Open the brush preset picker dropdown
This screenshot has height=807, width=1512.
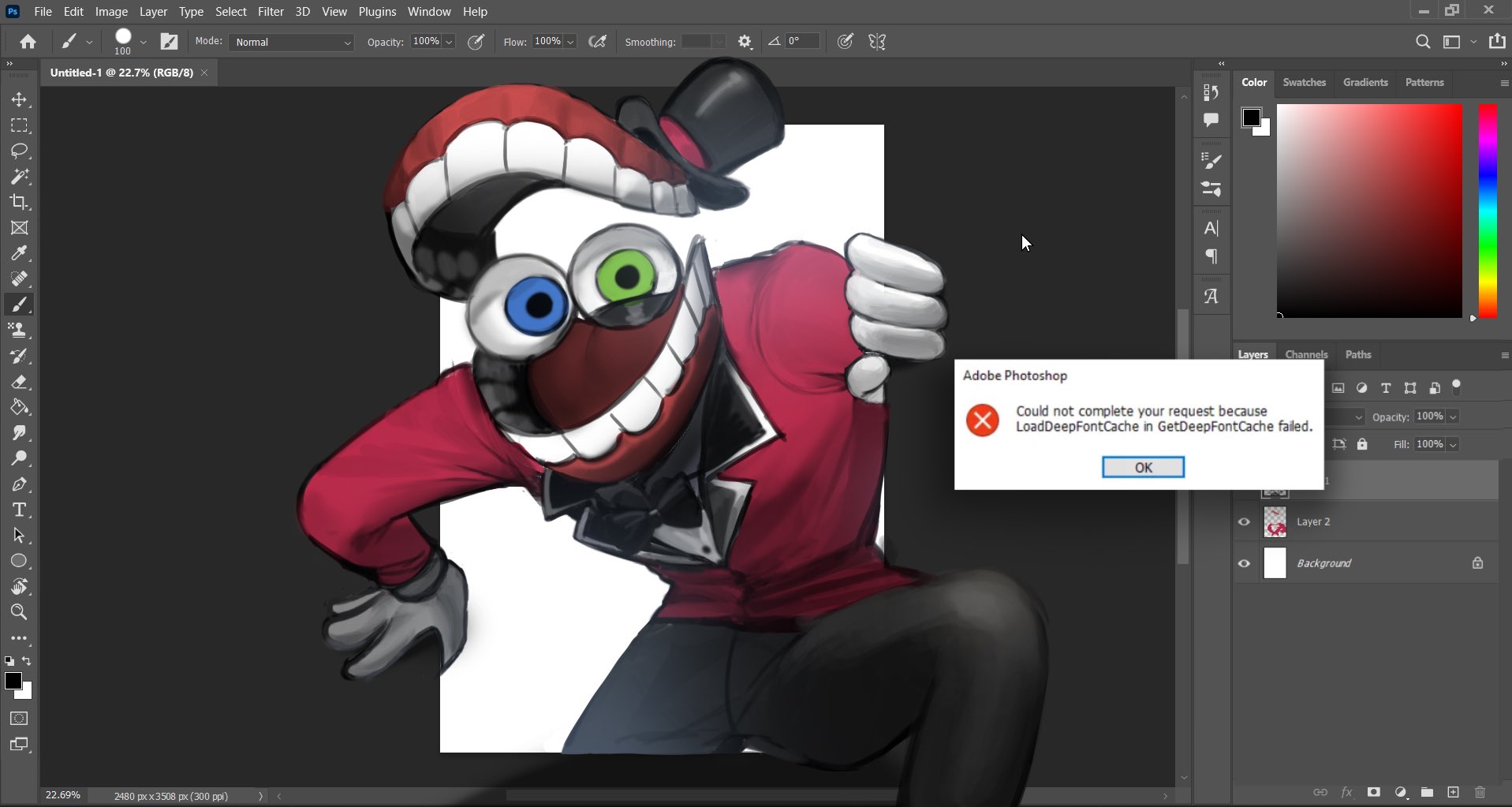[143, 42]
